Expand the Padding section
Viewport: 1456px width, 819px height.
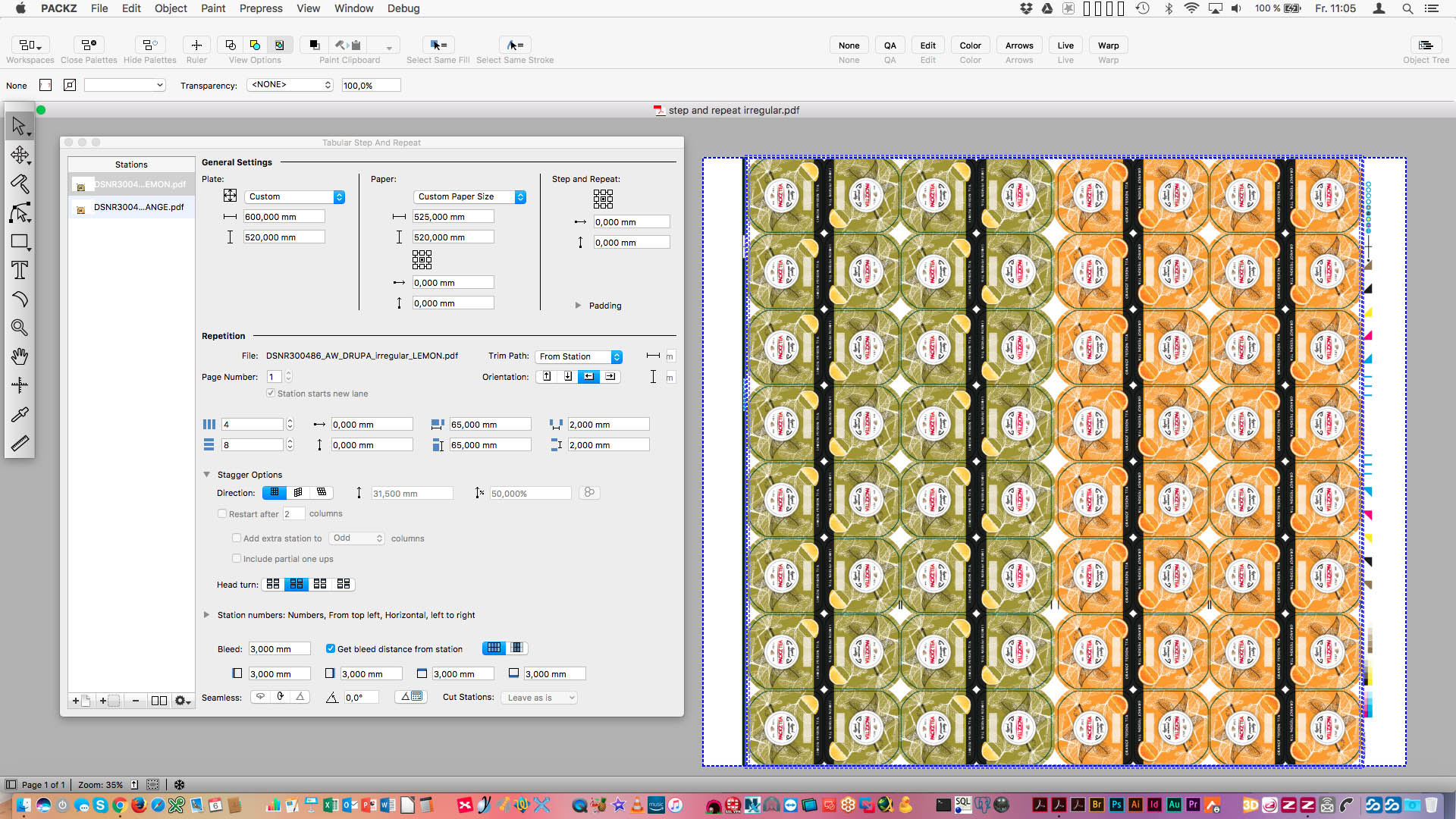tap(578, 306)
